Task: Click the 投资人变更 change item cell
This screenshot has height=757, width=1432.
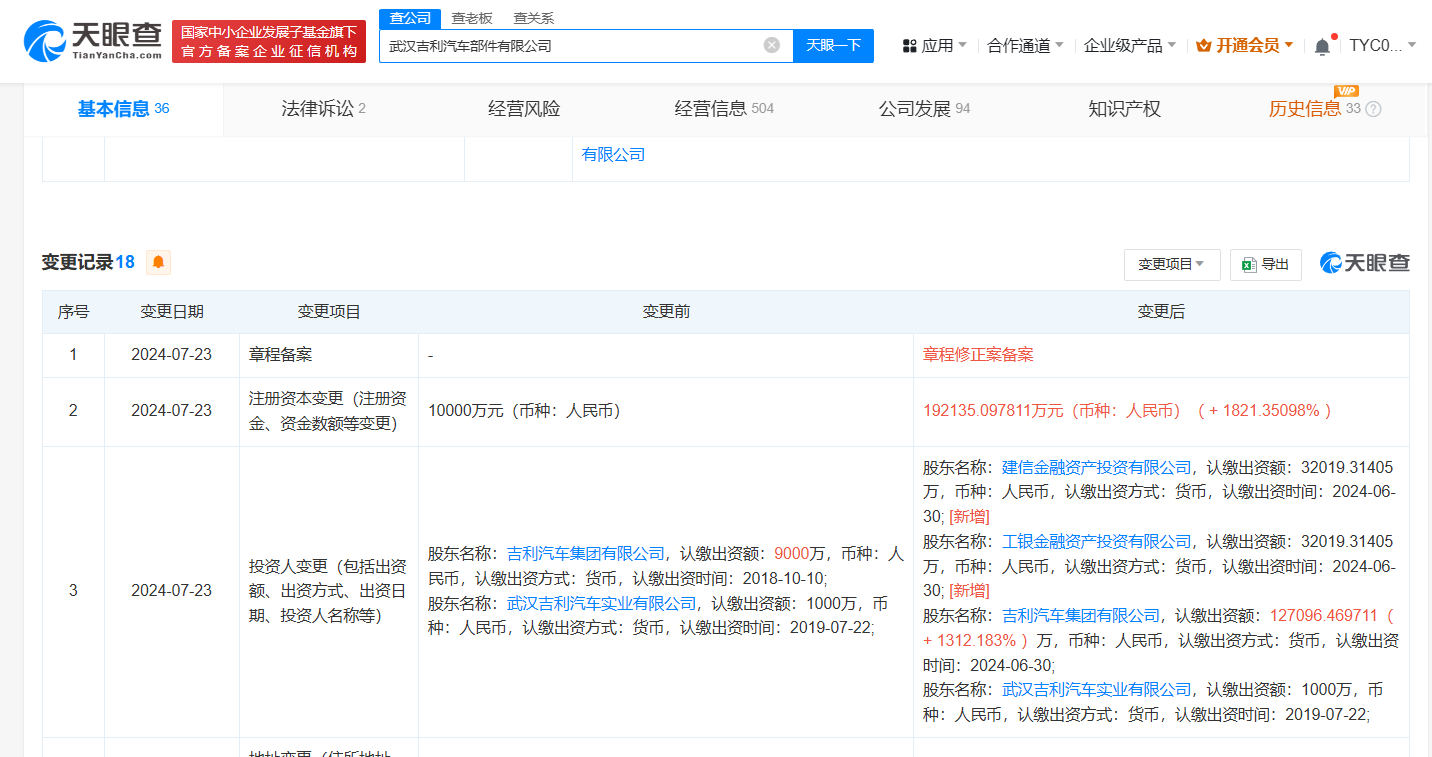Action: pos(328,591)
